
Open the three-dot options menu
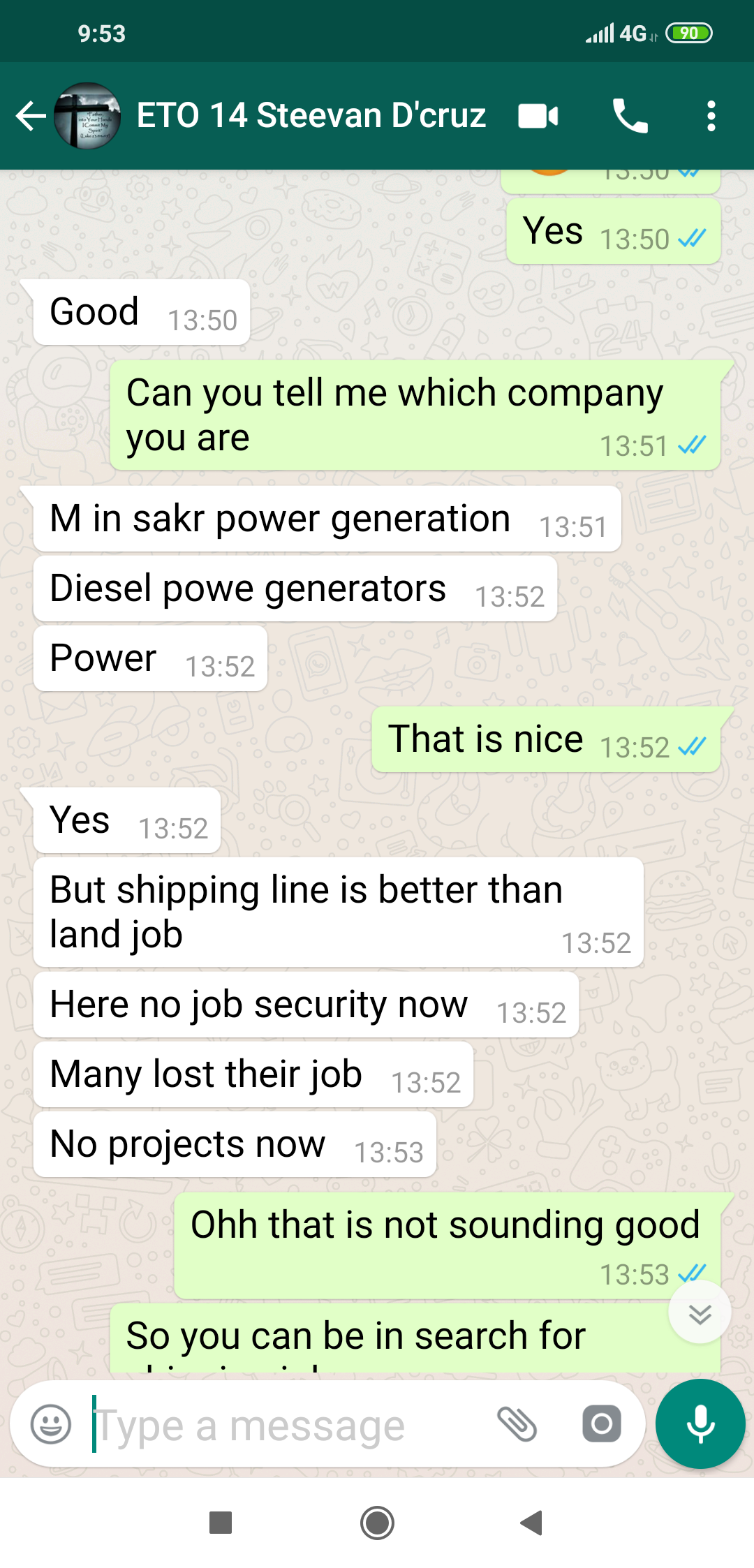tap(711, 116)
